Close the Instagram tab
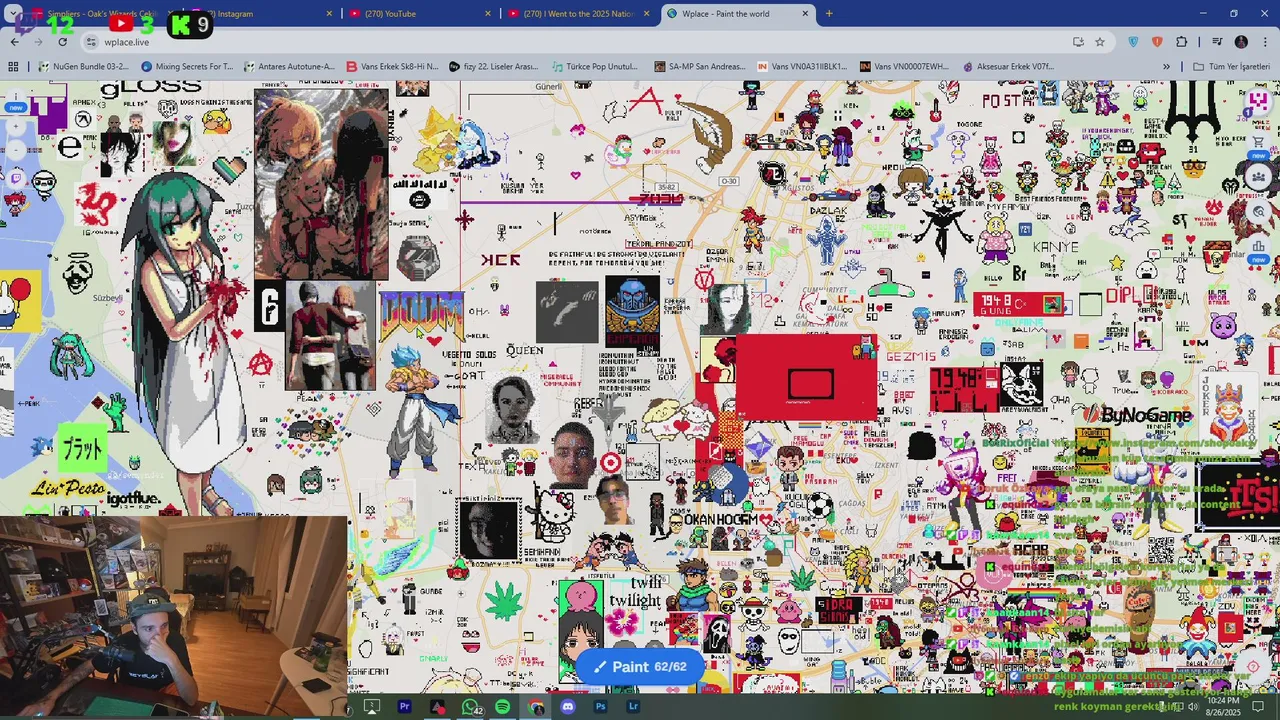Image resolution: width=1280 pixels, height=720 pixels. [330, 14]
